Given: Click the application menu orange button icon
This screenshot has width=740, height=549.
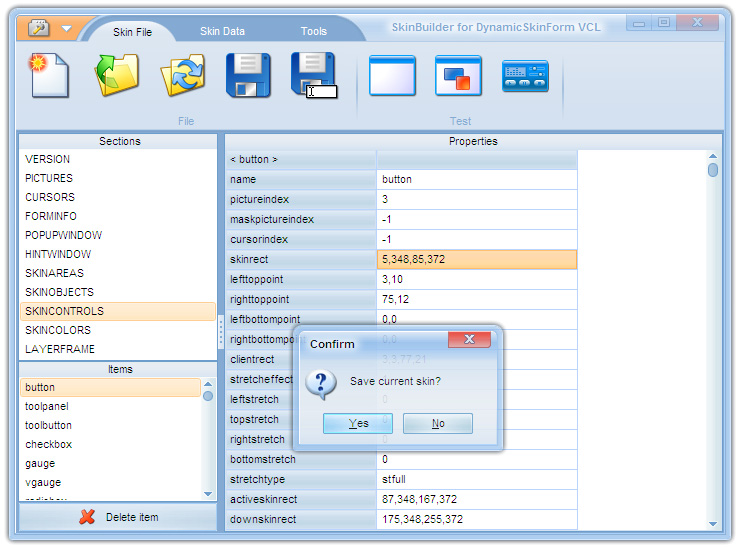Looking at the screenshot, I should (39, 28).
